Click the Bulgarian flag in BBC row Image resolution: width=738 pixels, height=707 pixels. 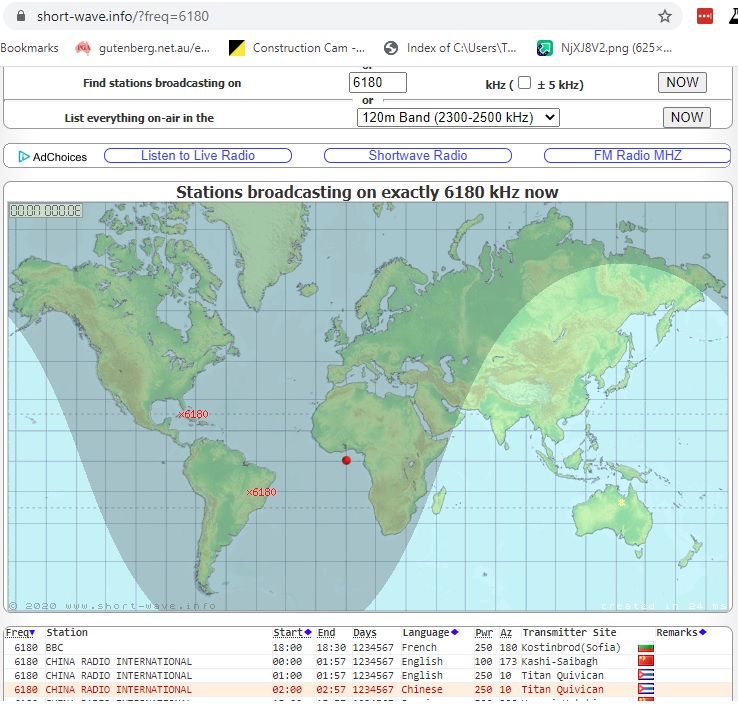click(646, 648)
